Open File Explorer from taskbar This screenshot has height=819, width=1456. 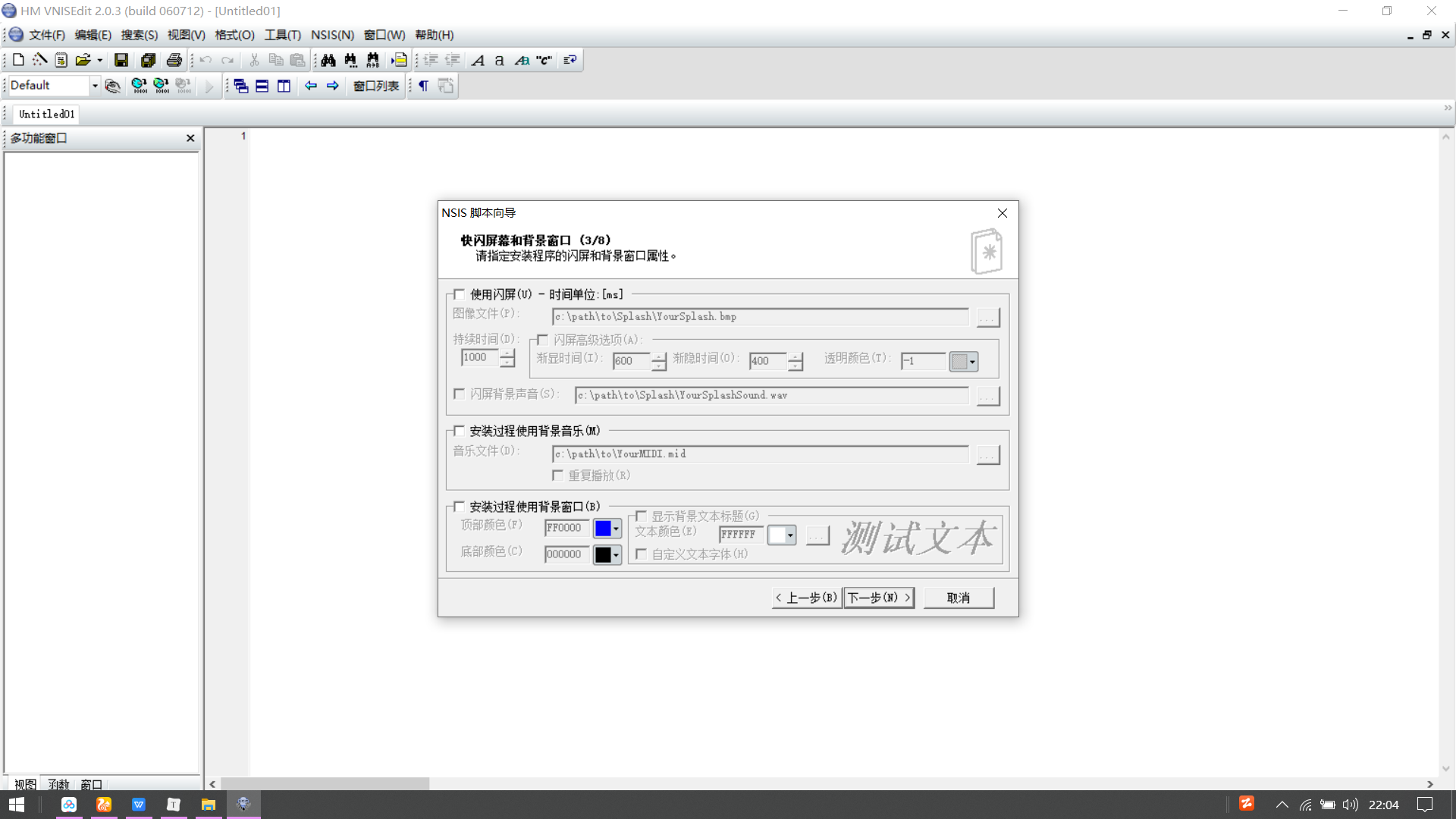[x=209, y=805]
